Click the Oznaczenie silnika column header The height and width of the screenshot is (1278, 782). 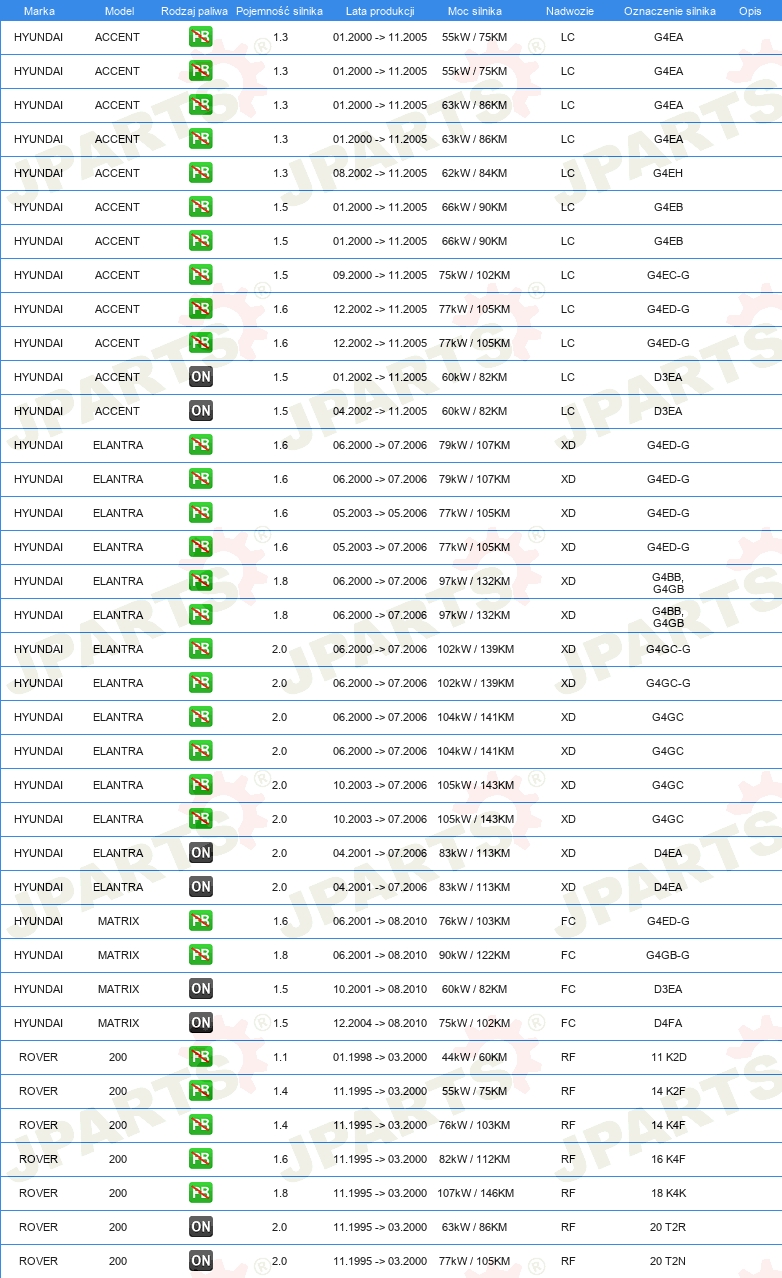(670, 11)
